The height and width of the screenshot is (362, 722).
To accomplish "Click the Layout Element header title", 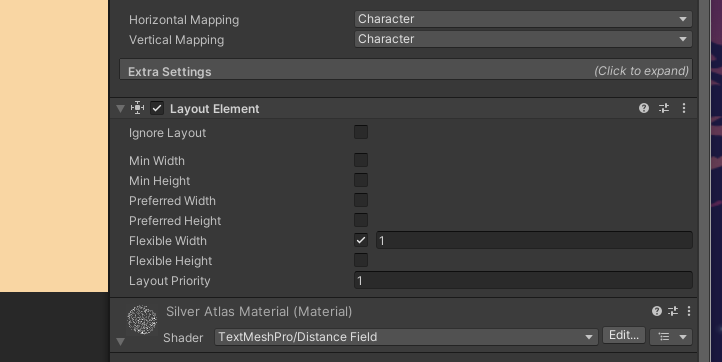I will pos(215,109).
